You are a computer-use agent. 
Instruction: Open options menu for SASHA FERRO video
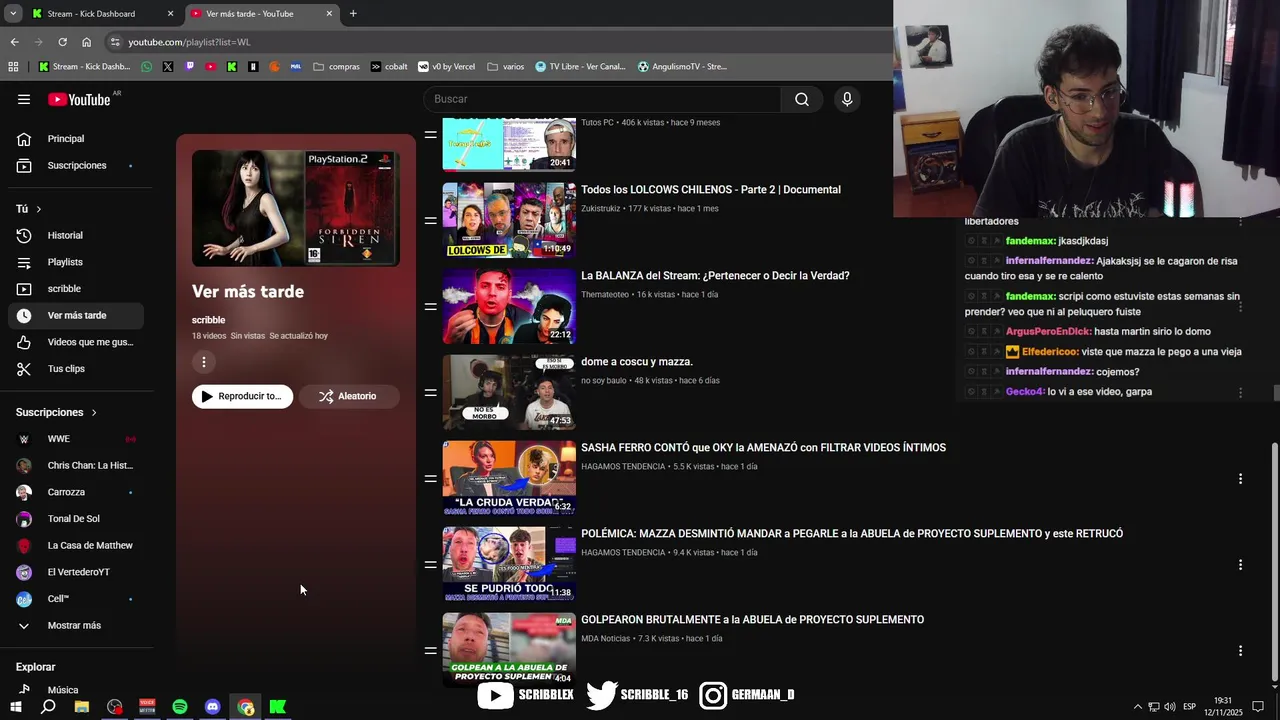[x=1240, y=479]
